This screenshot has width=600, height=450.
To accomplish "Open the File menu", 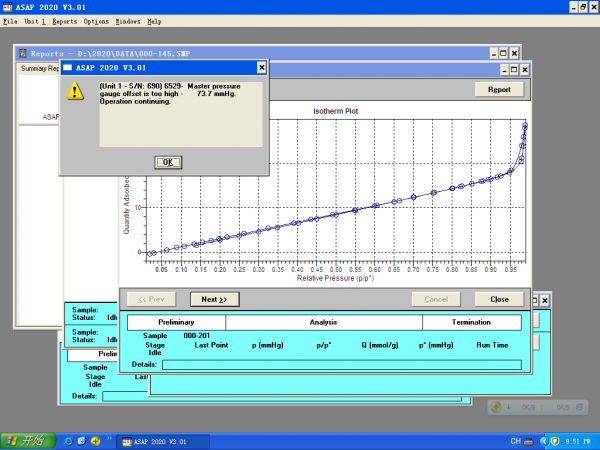I will coord(10,21).
